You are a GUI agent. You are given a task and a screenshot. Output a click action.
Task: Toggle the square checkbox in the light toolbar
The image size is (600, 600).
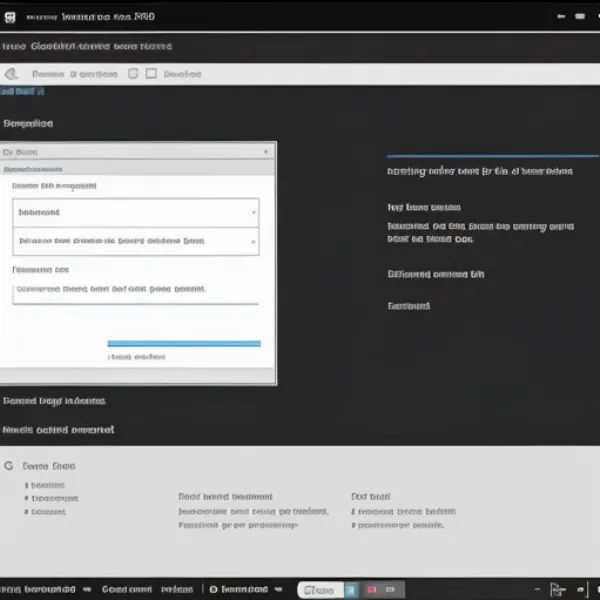point(151,74)
